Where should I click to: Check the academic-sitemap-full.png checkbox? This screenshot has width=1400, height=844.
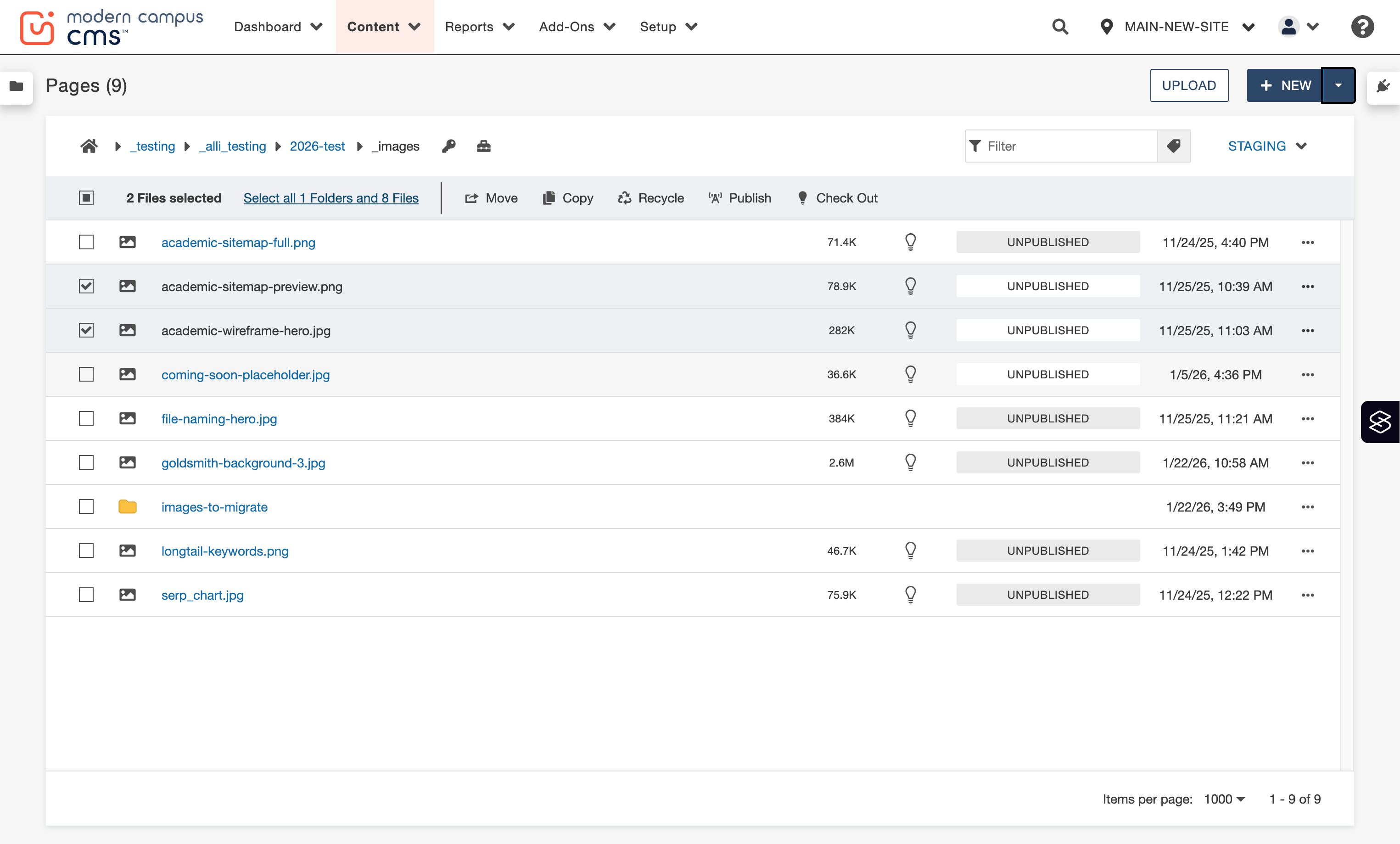[x=86, y=242]
